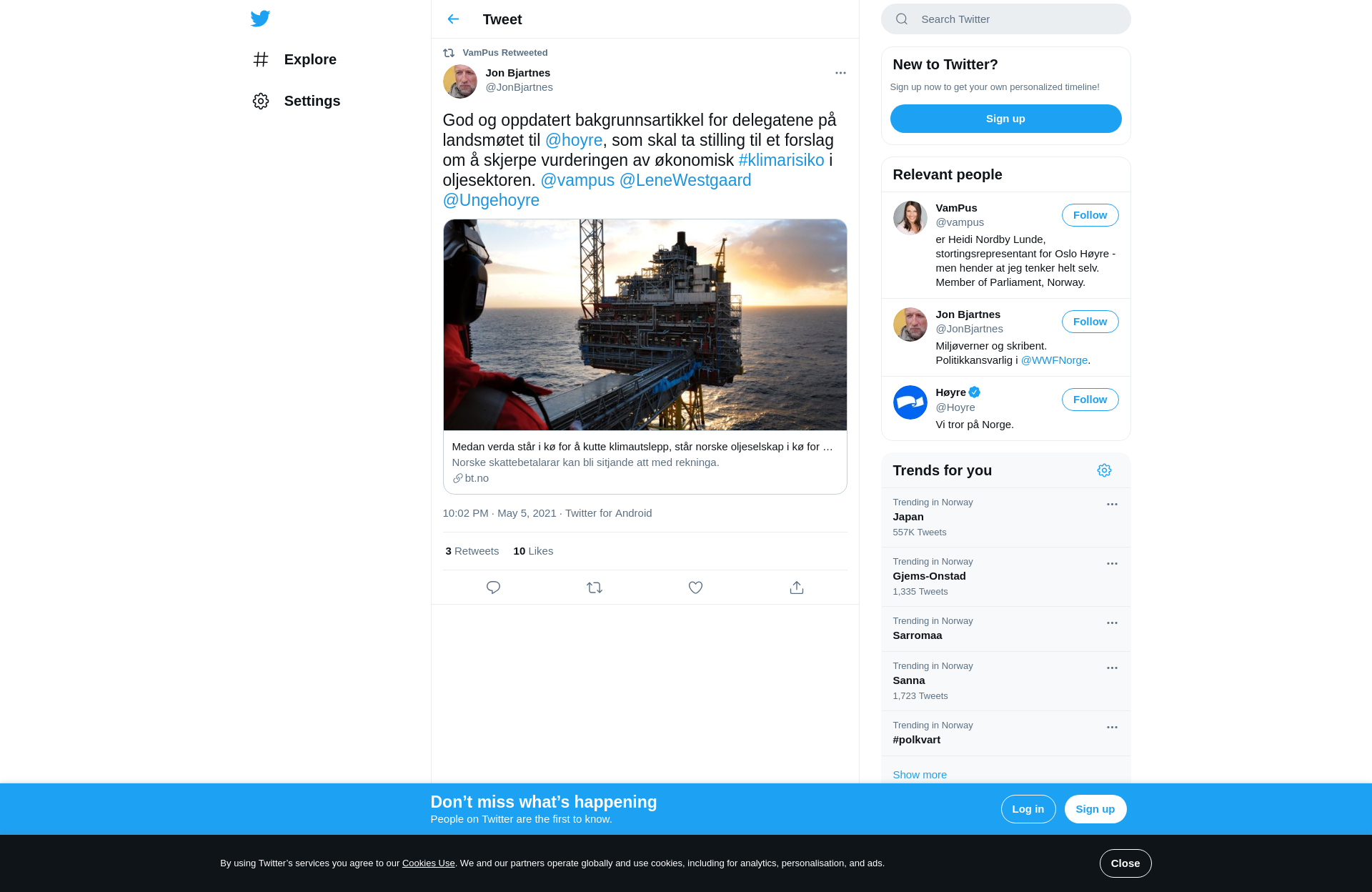Screen dimensions: 1372x892
Task: Follow Høyre
Action: pos(1090,400)
